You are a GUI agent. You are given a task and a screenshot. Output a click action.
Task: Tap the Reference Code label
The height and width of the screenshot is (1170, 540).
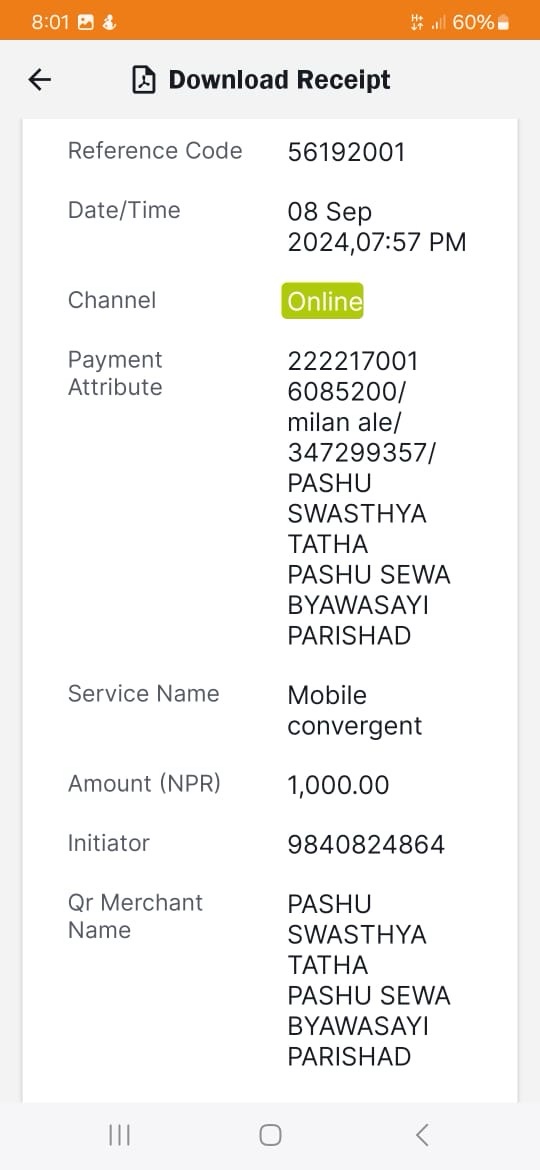coord(155,151)
